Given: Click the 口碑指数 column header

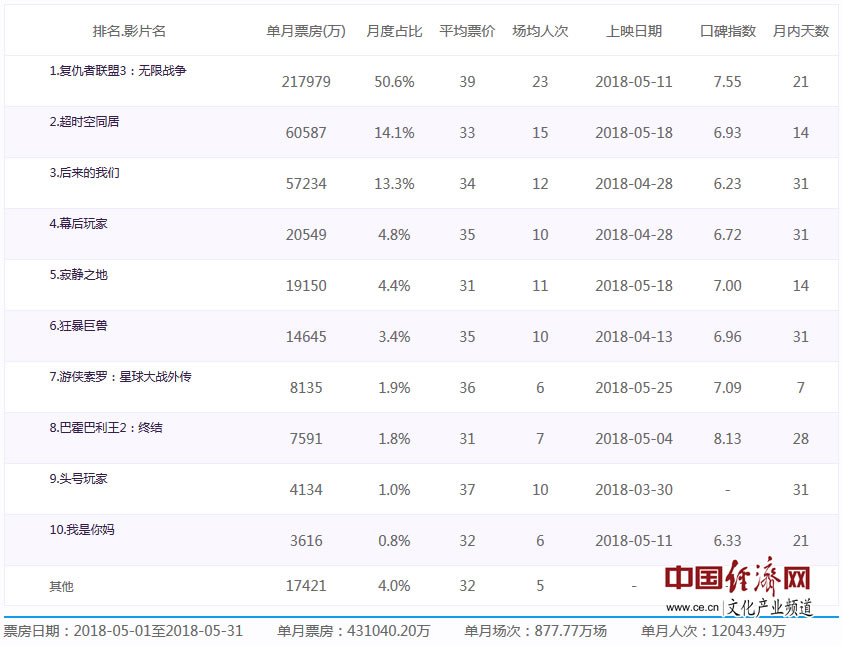Looking at the screenshot, I should [728, 31].
